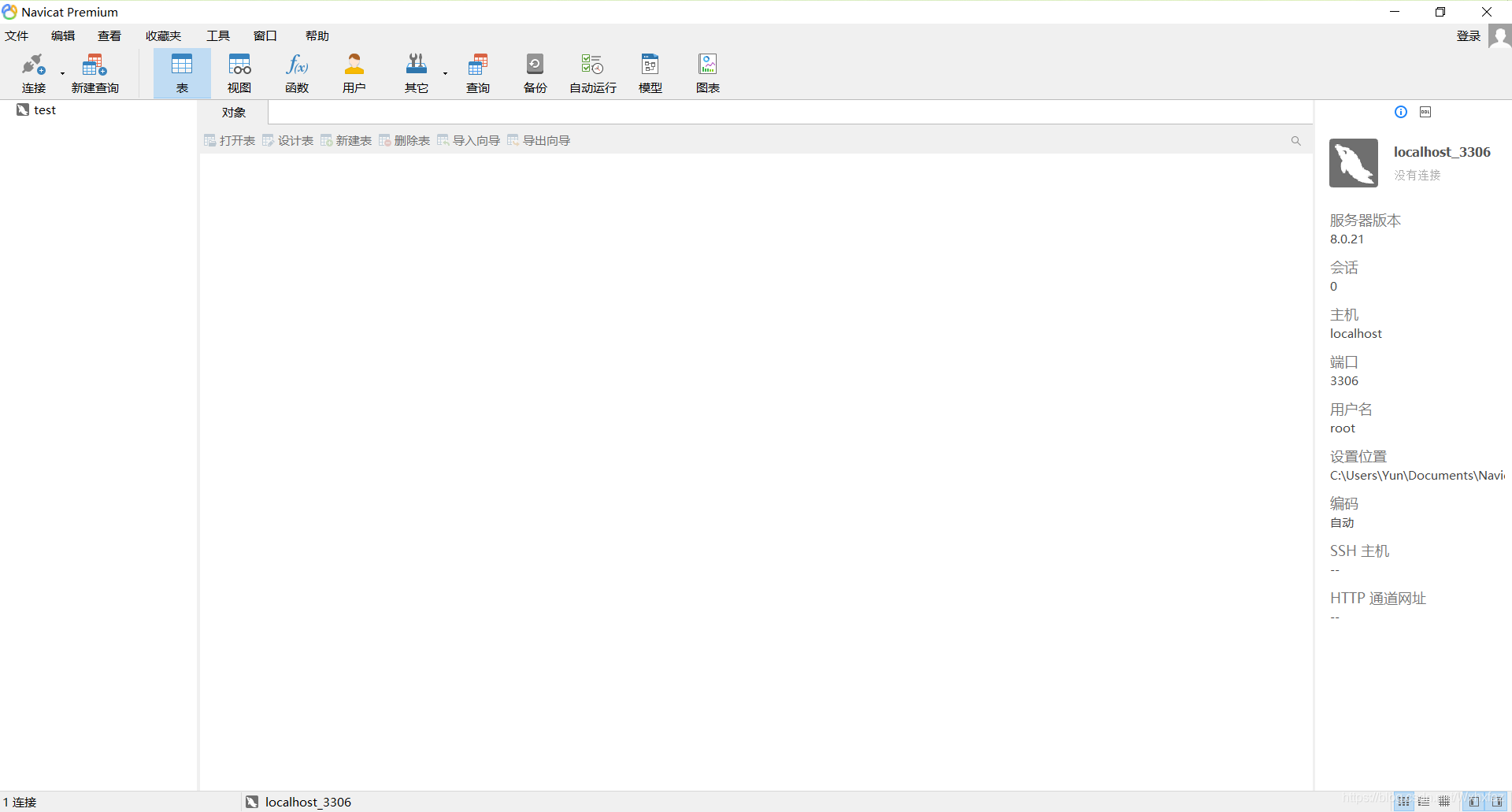Click the 新建查询 (New Query) icon
The width and height of the screenshot is (1512, 812).
point(94,73)
